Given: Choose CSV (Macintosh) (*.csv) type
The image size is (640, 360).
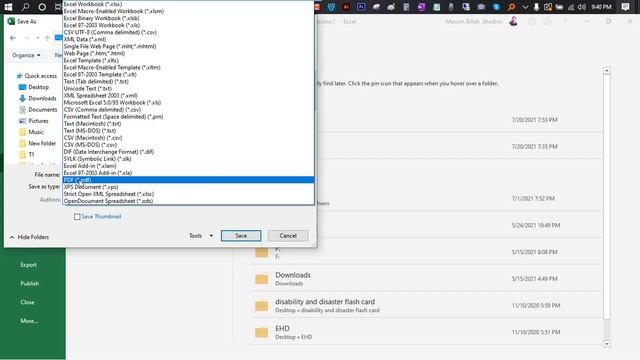Looking at the screenshot, I should (188, 138).
